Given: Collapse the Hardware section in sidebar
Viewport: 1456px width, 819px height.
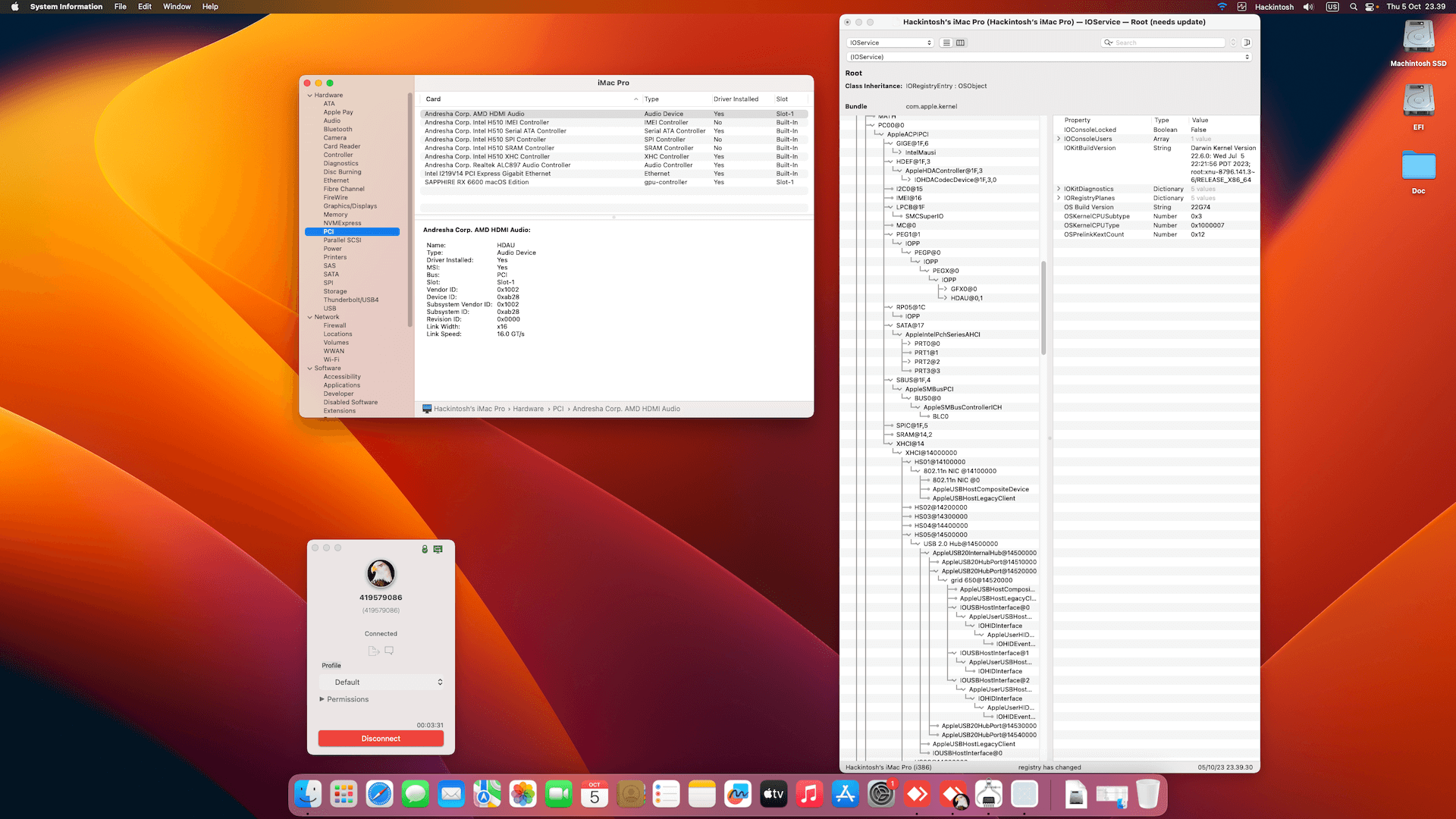Looking at the screenshot, I should click(309, 96).
